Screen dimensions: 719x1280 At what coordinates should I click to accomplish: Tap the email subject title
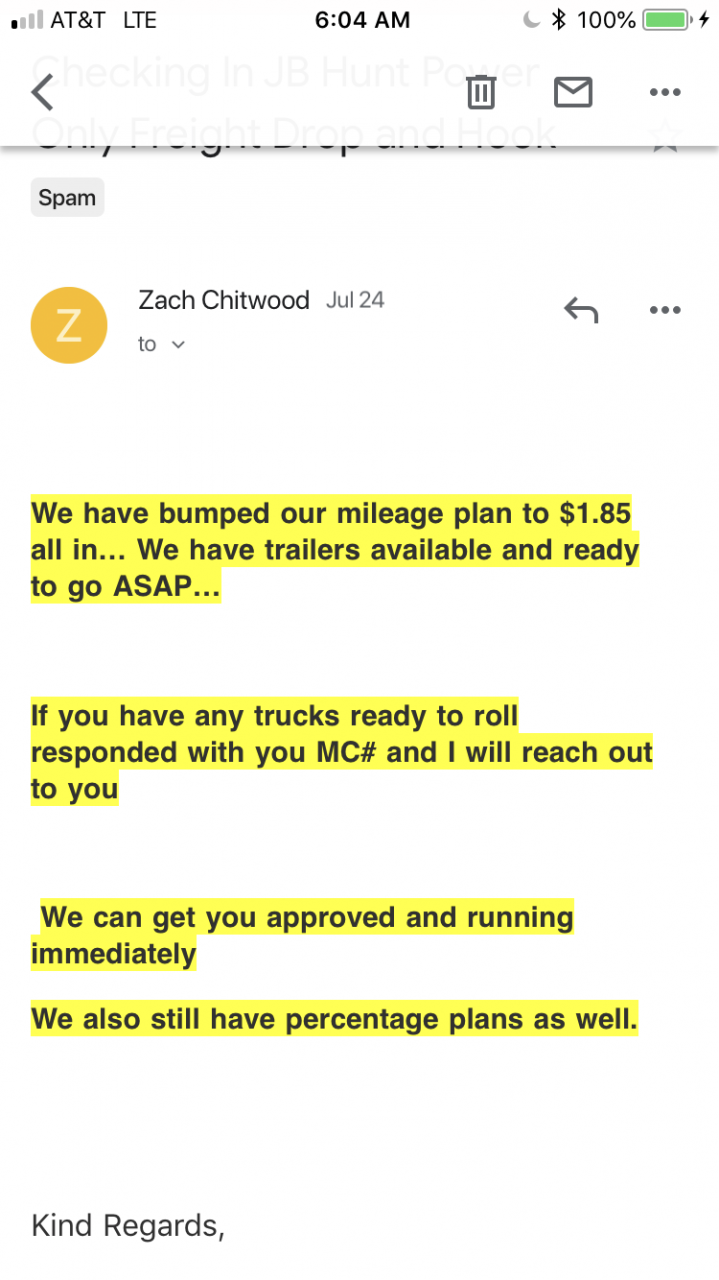pos(295,102)
